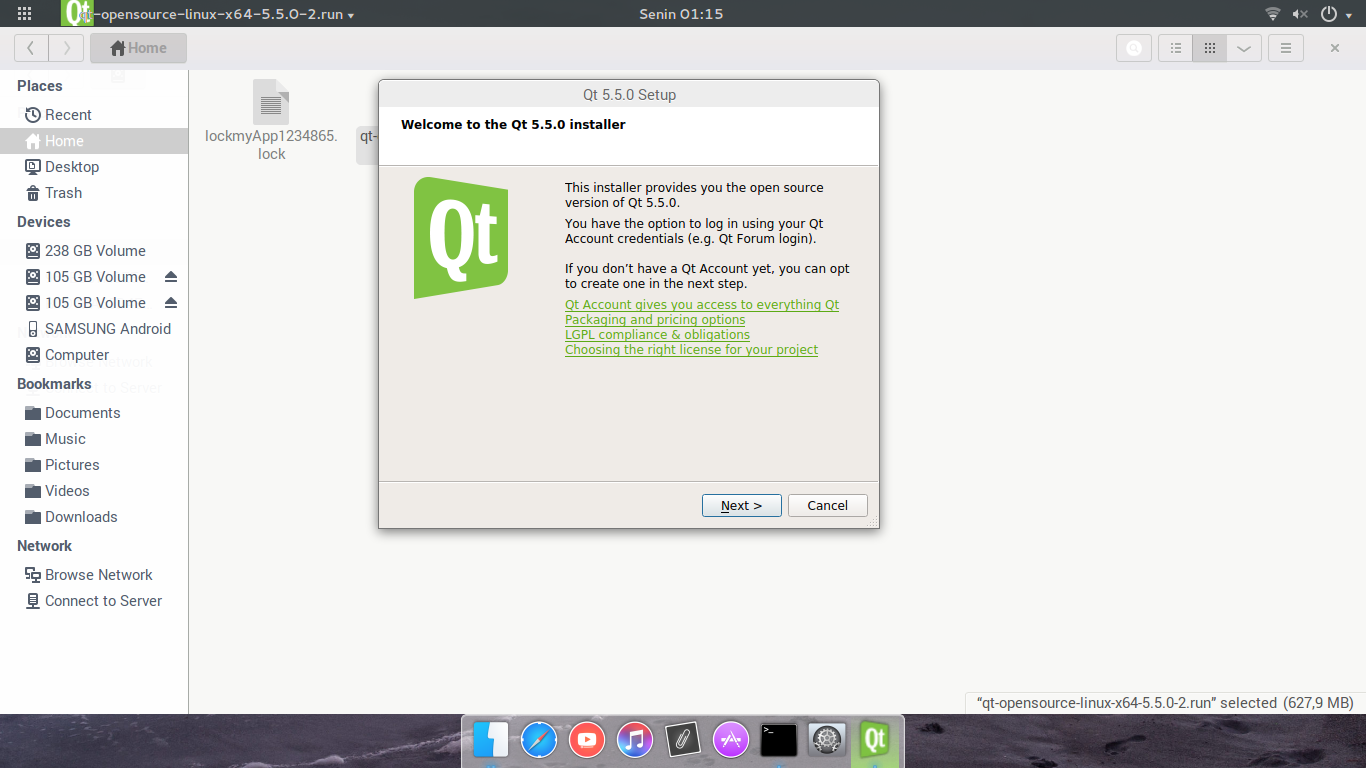Viewport: 1366px width, 768px height.
Task: Open the 'LGPL compliance & obligations' link
Action: pyautogui.click(x=657, y=335)
